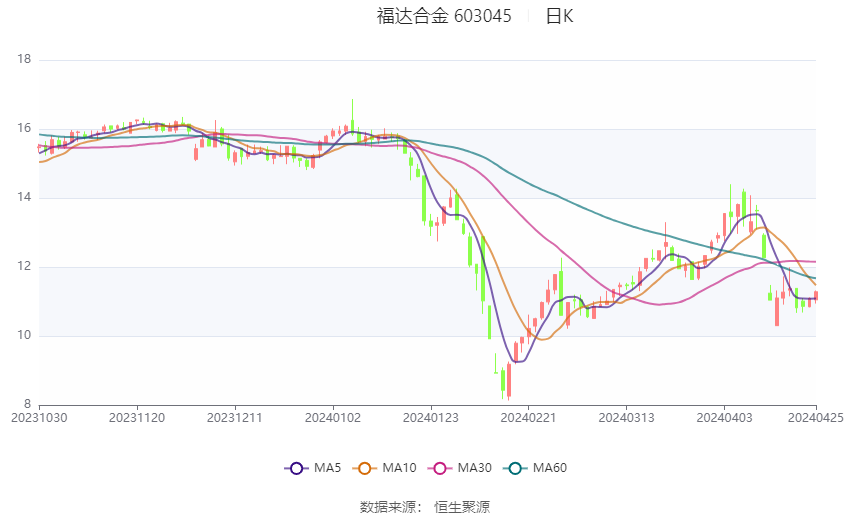This screenshot has width=850, height=517.
Task: Click x-axis date label 20240221
Action: (529, 418)
